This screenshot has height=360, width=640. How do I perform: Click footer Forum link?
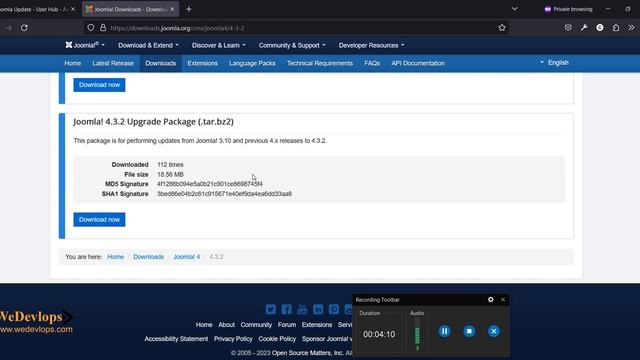click(x=287, y=325)
